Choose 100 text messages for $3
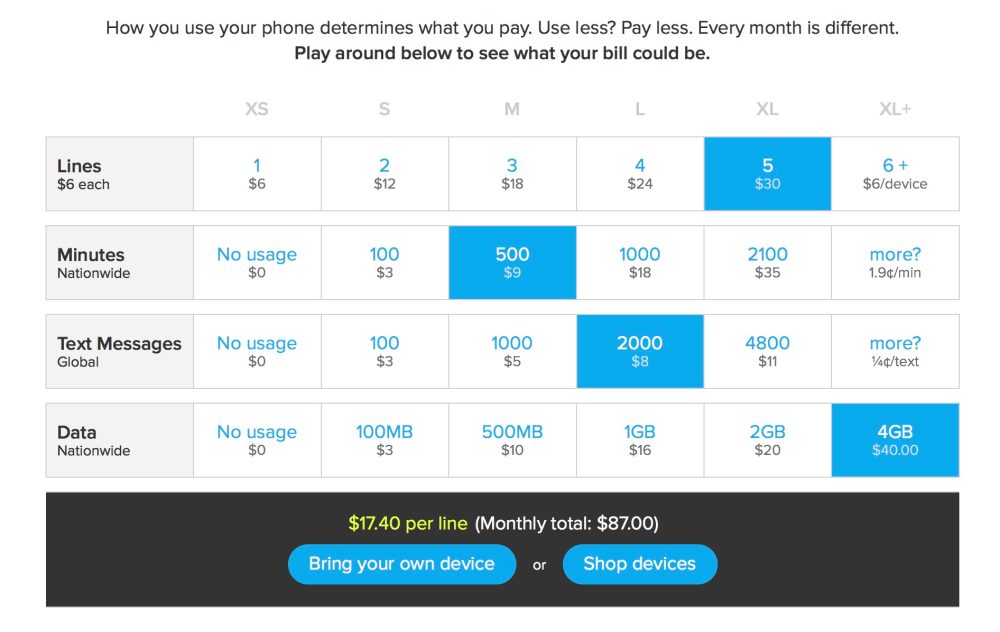This screenshot has height=632, width=1000. coord(384,351)
